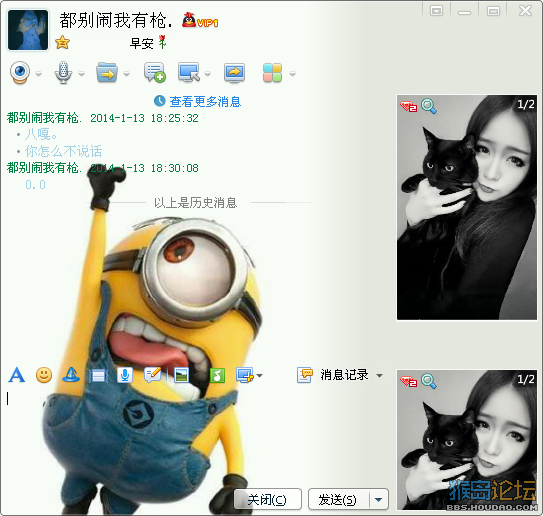
Task: Expand the 消息记录 dropdown arrow
Action: pos(380,375)
